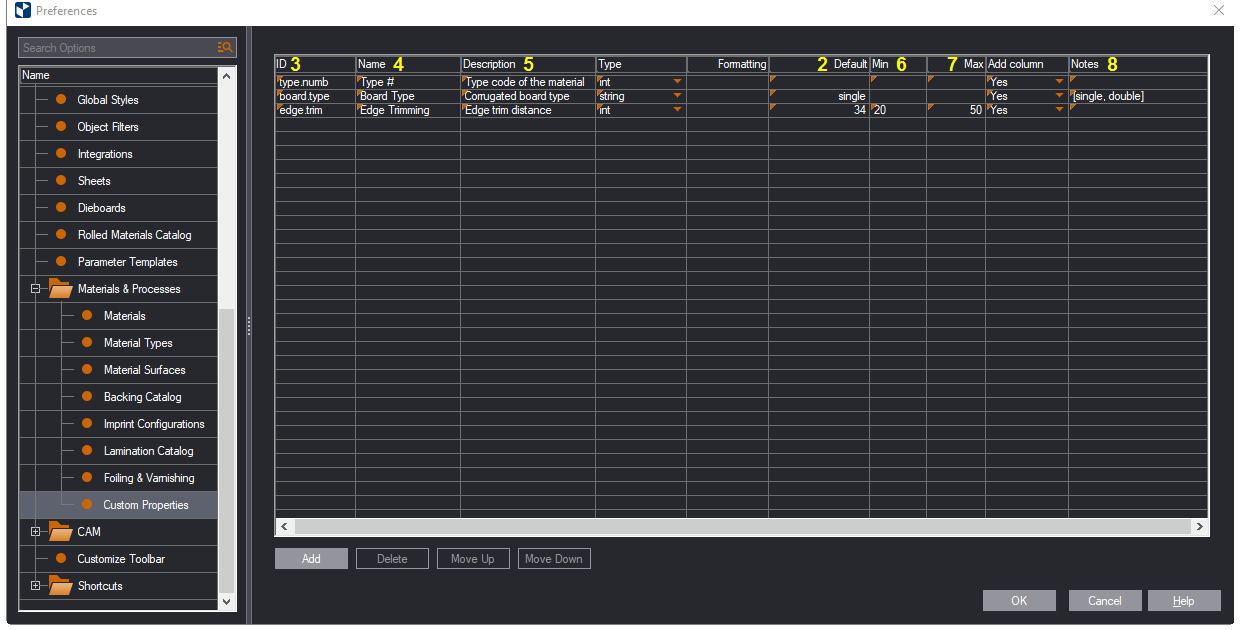This screenshot has width=1240, height=630.
Task: Collapse the Materials & Processes tree node
Action: pos(36,289)
